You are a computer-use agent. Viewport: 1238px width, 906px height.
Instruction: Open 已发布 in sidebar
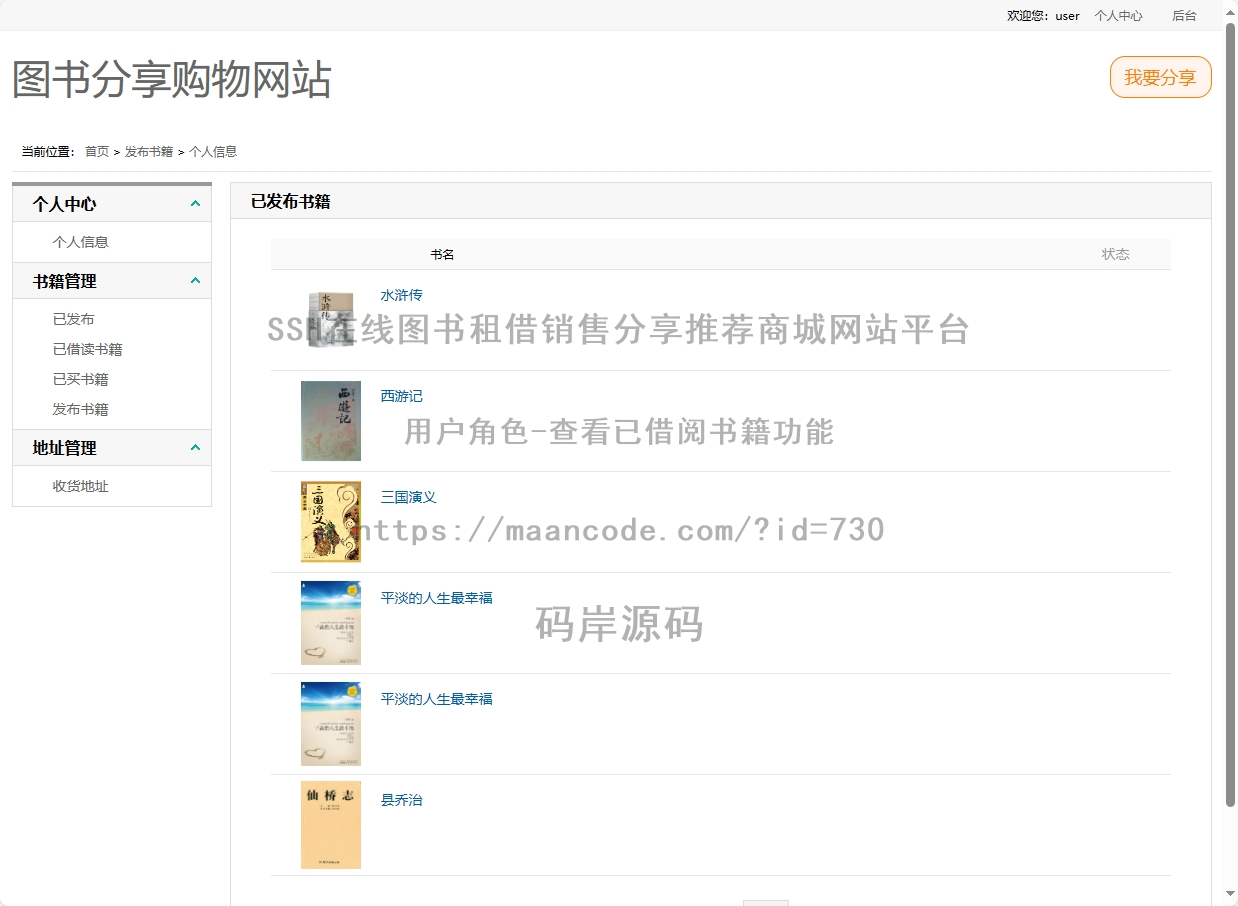(x=74, y=319)
